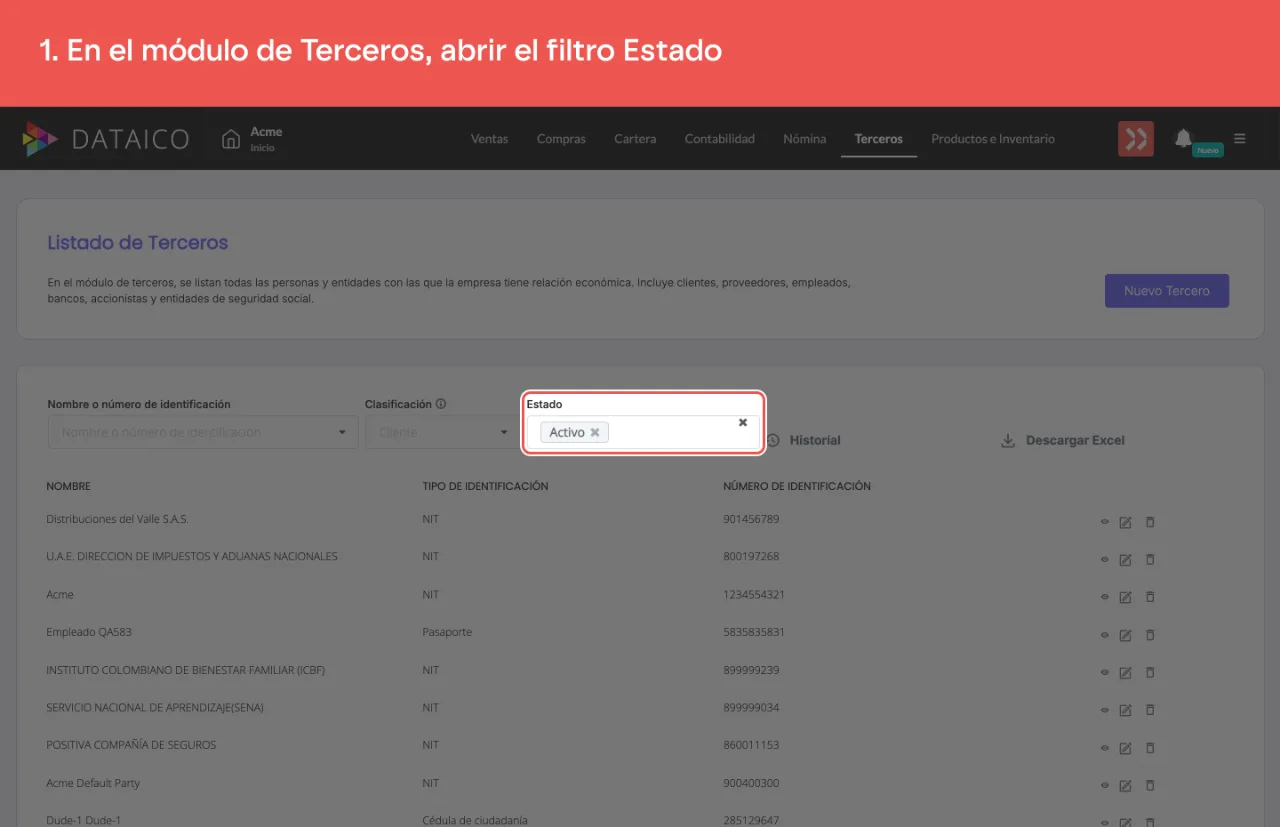This screenshot has height=827, width=1280.
Task: Edit the Empleado QA583 row
Action: click(x=1125, y=635)
